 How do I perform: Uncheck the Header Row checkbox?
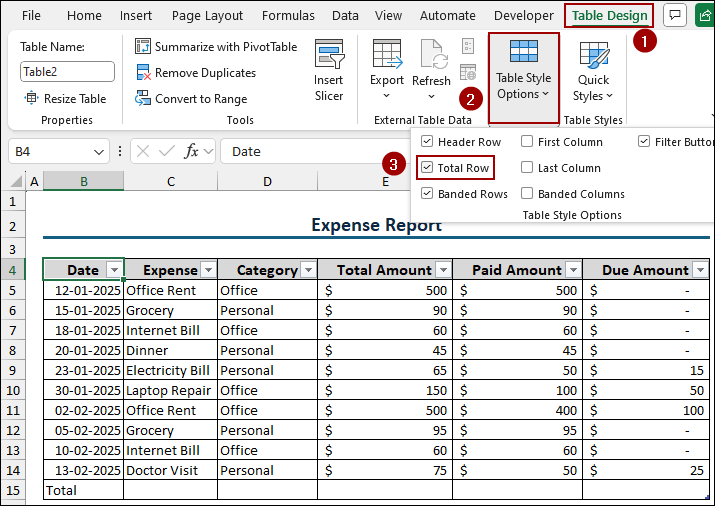pyautogui.click(x=427, y=142)
